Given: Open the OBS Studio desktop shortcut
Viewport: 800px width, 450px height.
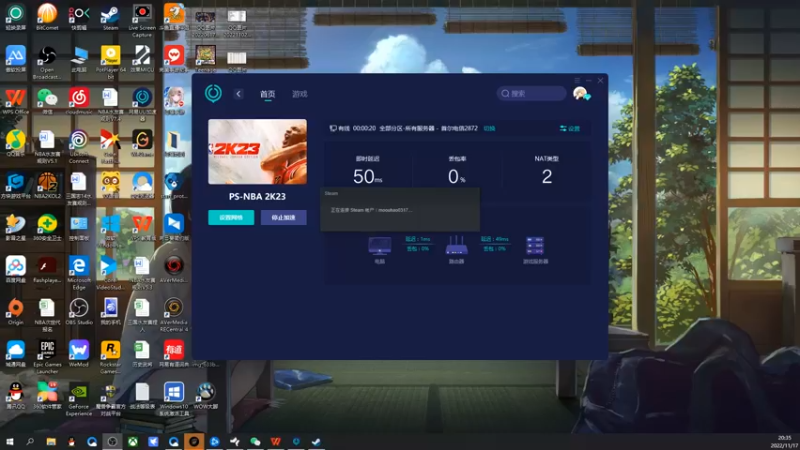Looking at the screenshot, I should click(x=79, y=312).
